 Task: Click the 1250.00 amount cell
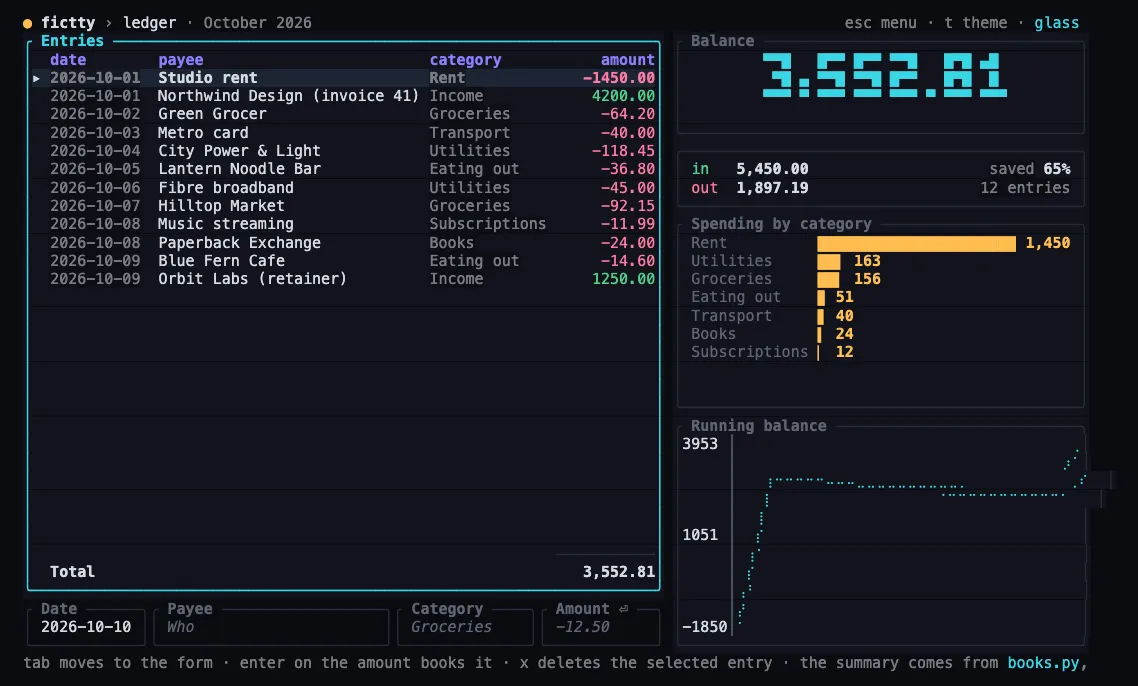[x=623, y=279]
